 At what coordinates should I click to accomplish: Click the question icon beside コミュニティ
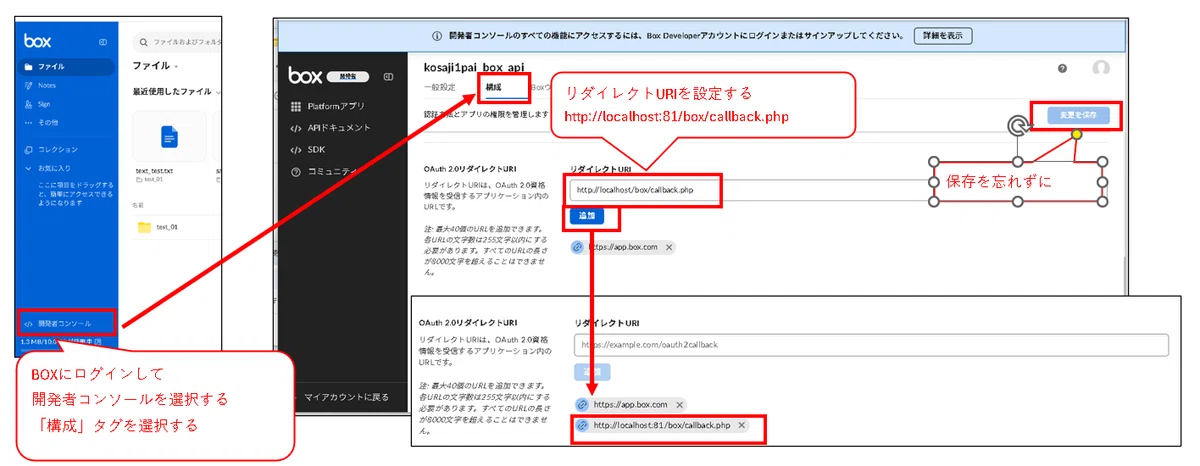[295, 171]
